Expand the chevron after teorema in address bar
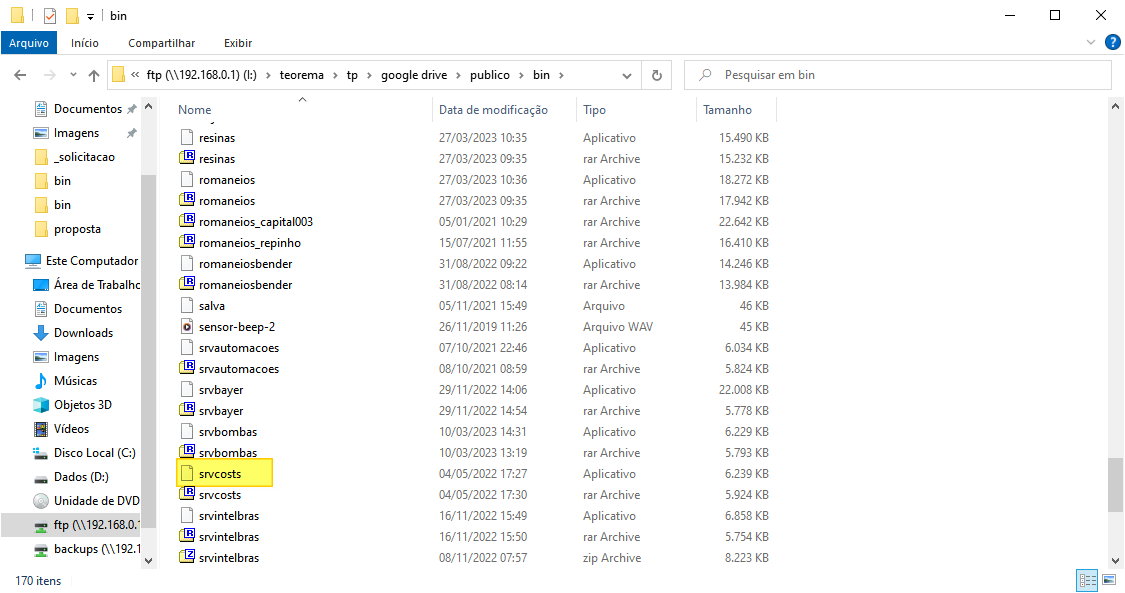The image size is (1125, 593). 335,75
